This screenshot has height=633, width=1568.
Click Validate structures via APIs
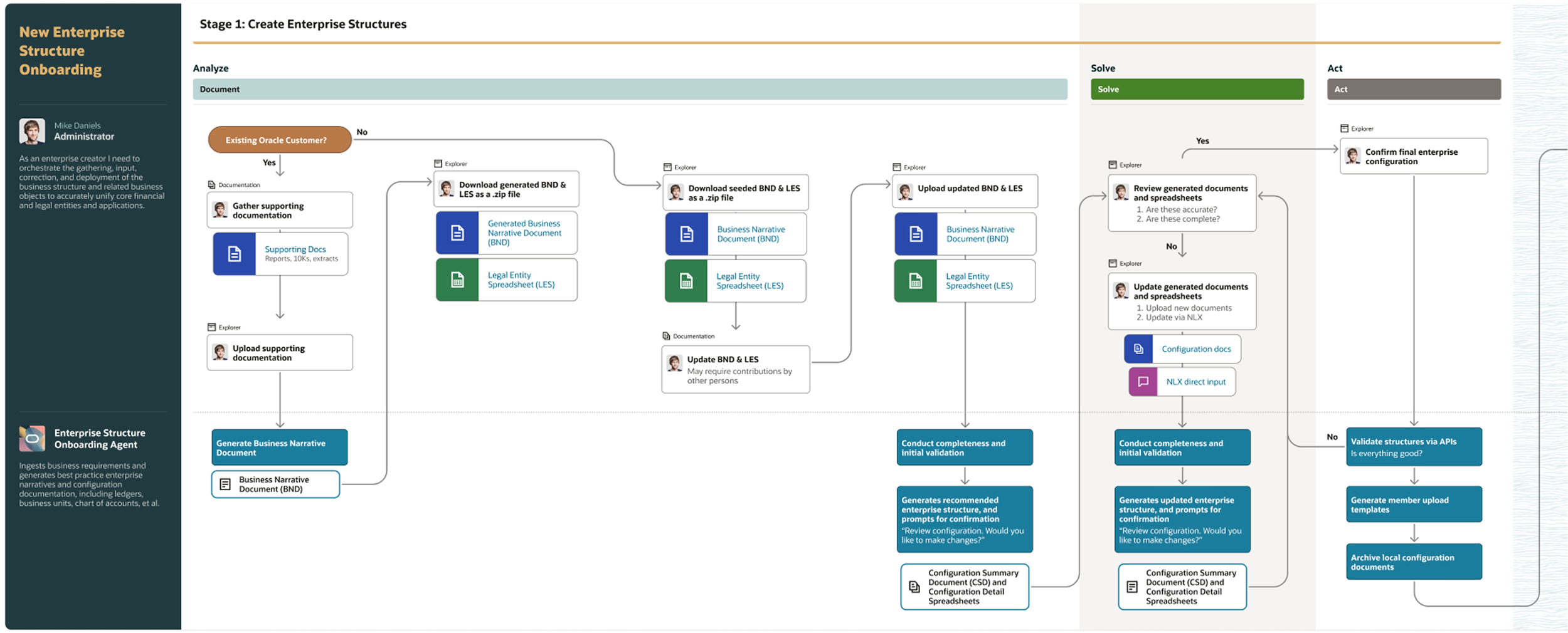click(1414, 447)
